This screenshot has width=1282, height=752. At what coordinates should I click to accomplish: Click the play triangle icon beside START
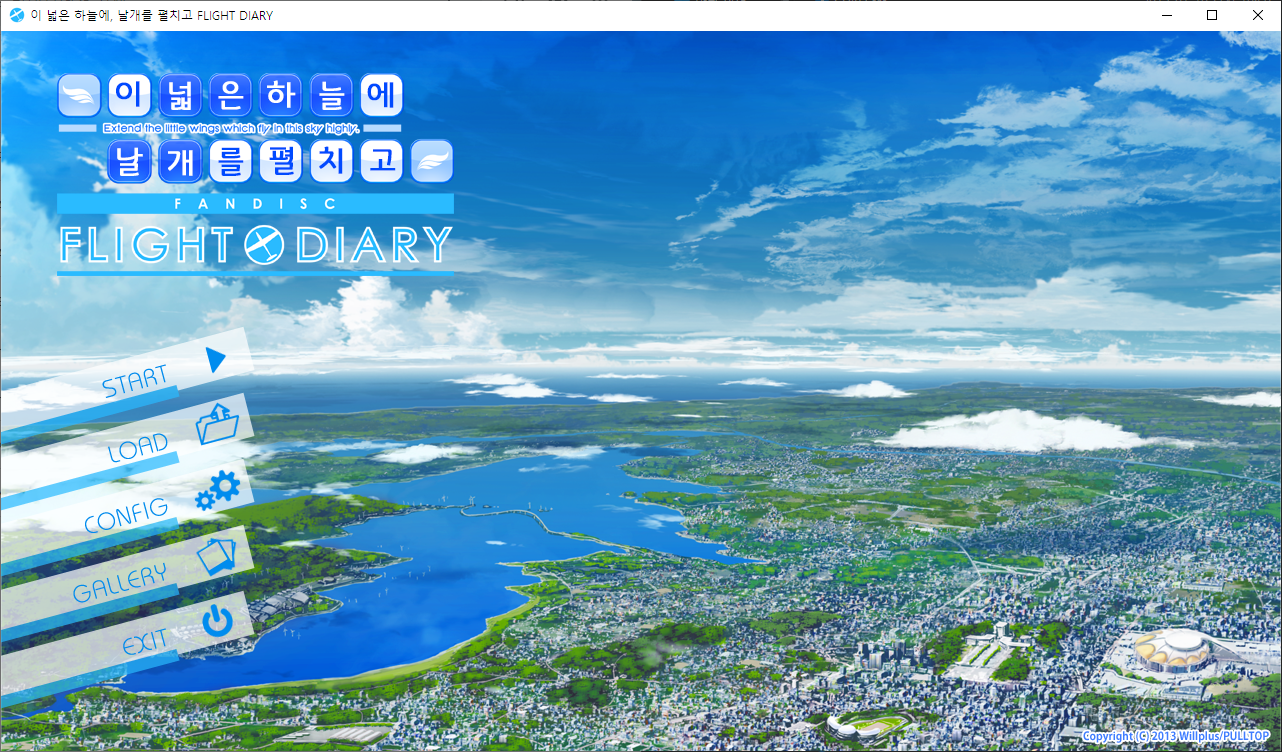click(x=216, y=358)
